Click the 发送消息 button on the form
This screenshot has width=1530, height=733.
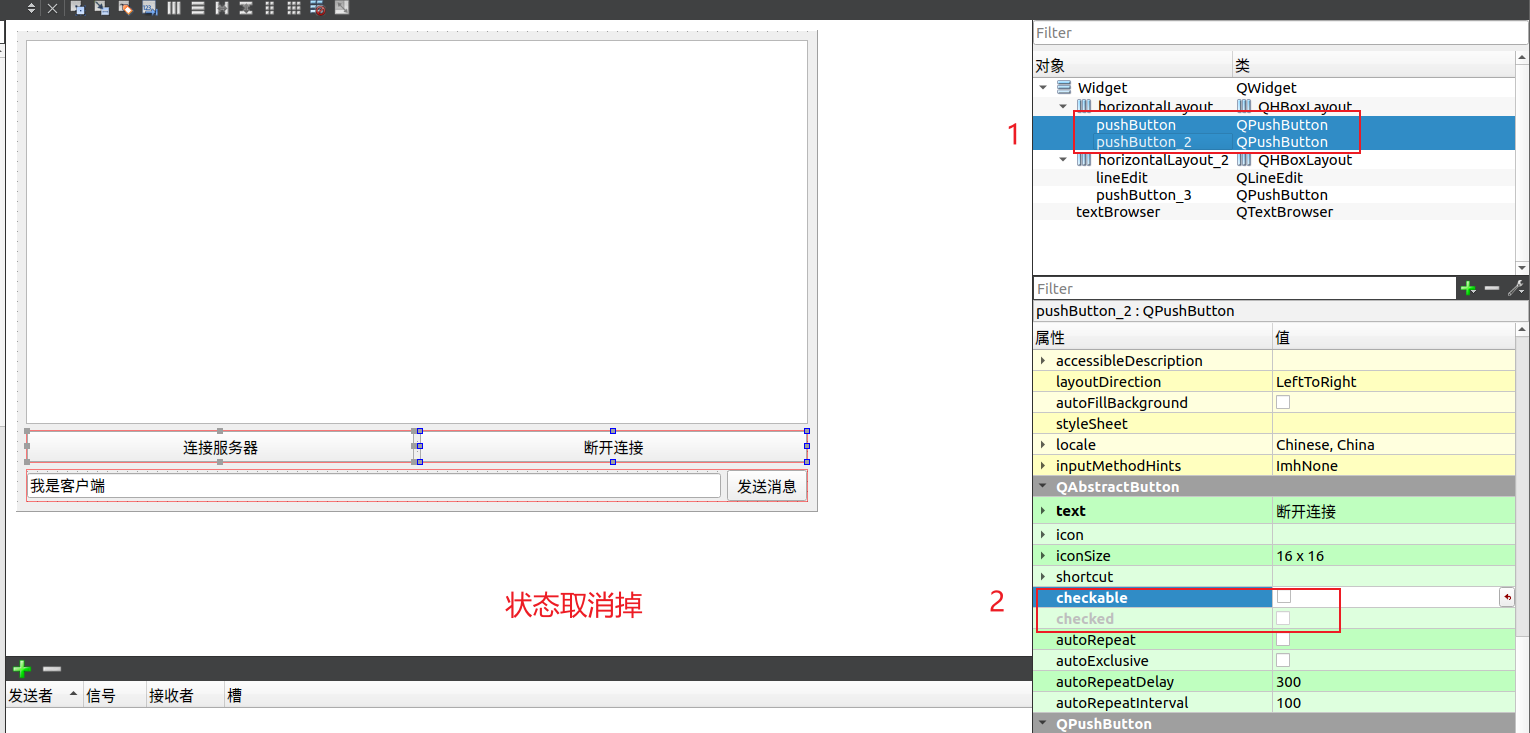pos(767,486)
